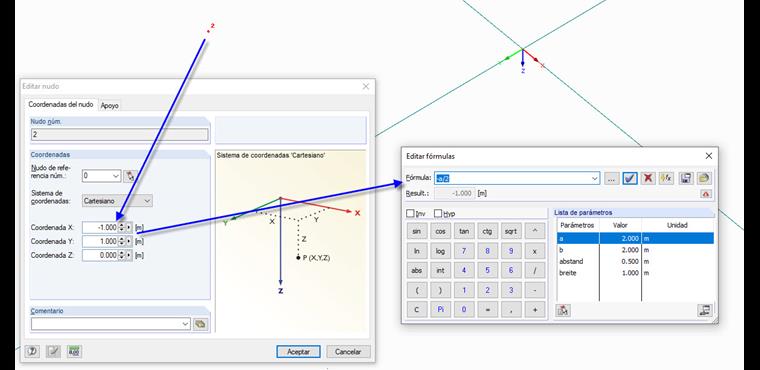Click the Unidad column header
Image resolution: width=760 pixels, height=370 pixels.
point(678,225)
